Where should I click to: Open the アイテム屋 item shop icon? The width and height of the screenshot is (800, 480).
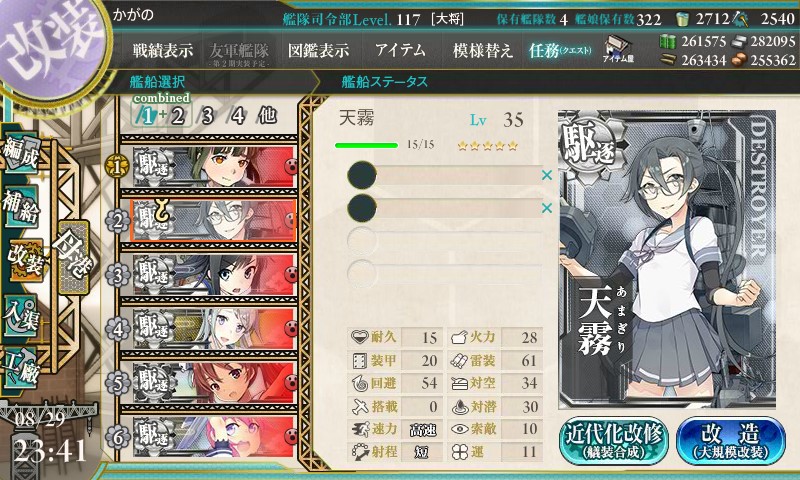pos(618,49)
